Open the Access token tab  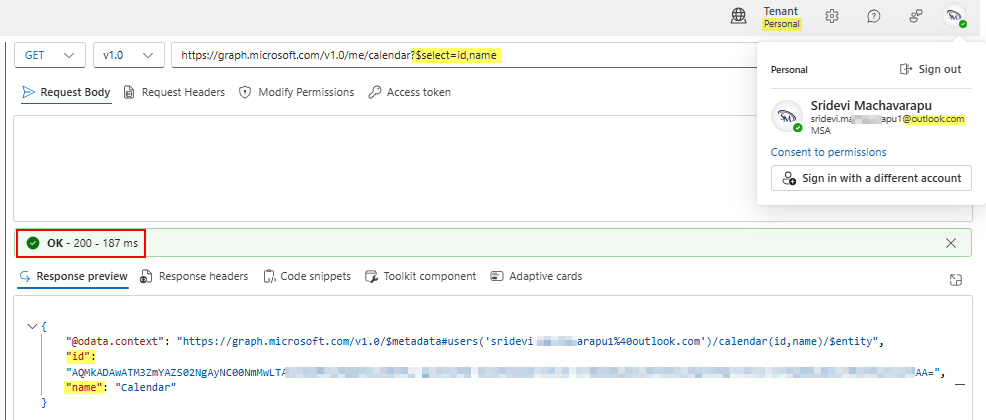(409, 92)
